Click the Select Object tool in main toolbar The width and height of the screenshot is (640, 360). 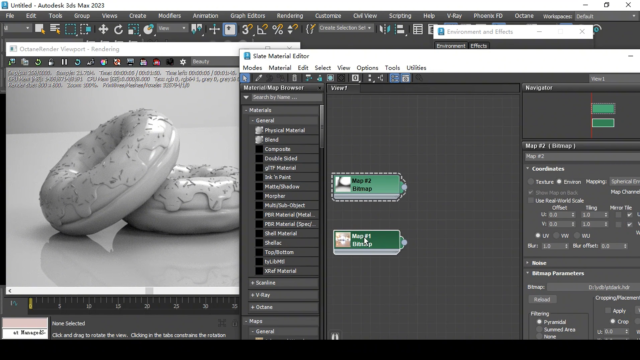pos(40,29)
